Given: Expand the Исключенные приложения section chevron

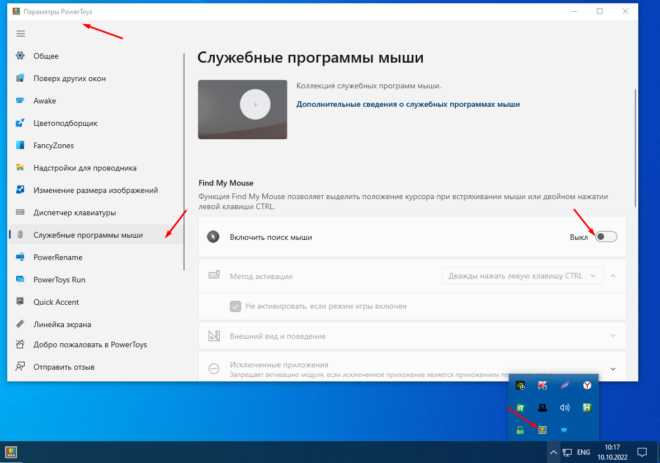Looking at the screenshot, I should pos(613,369).
